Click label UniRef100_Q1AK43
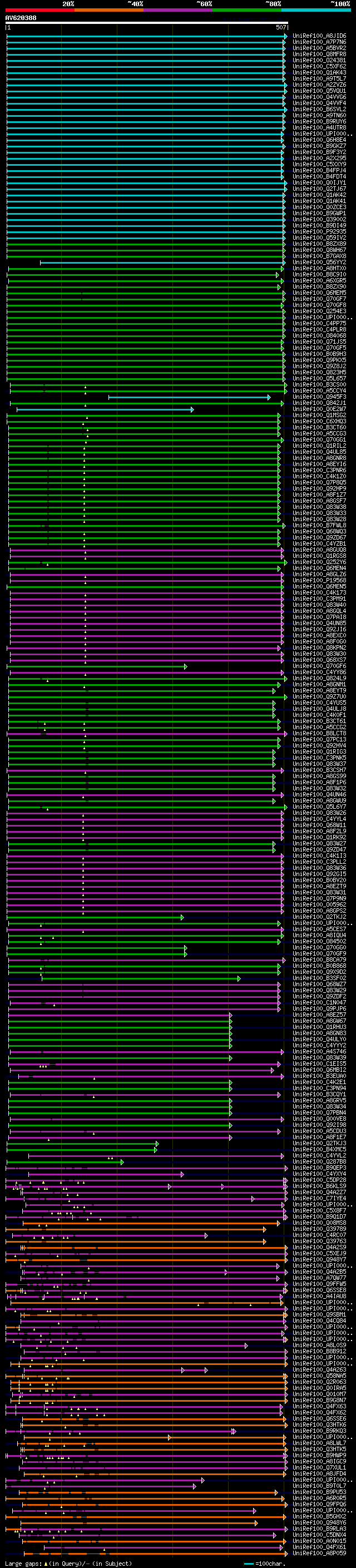Viewport: 356px width, 1568px height. (x=319, y=72)
